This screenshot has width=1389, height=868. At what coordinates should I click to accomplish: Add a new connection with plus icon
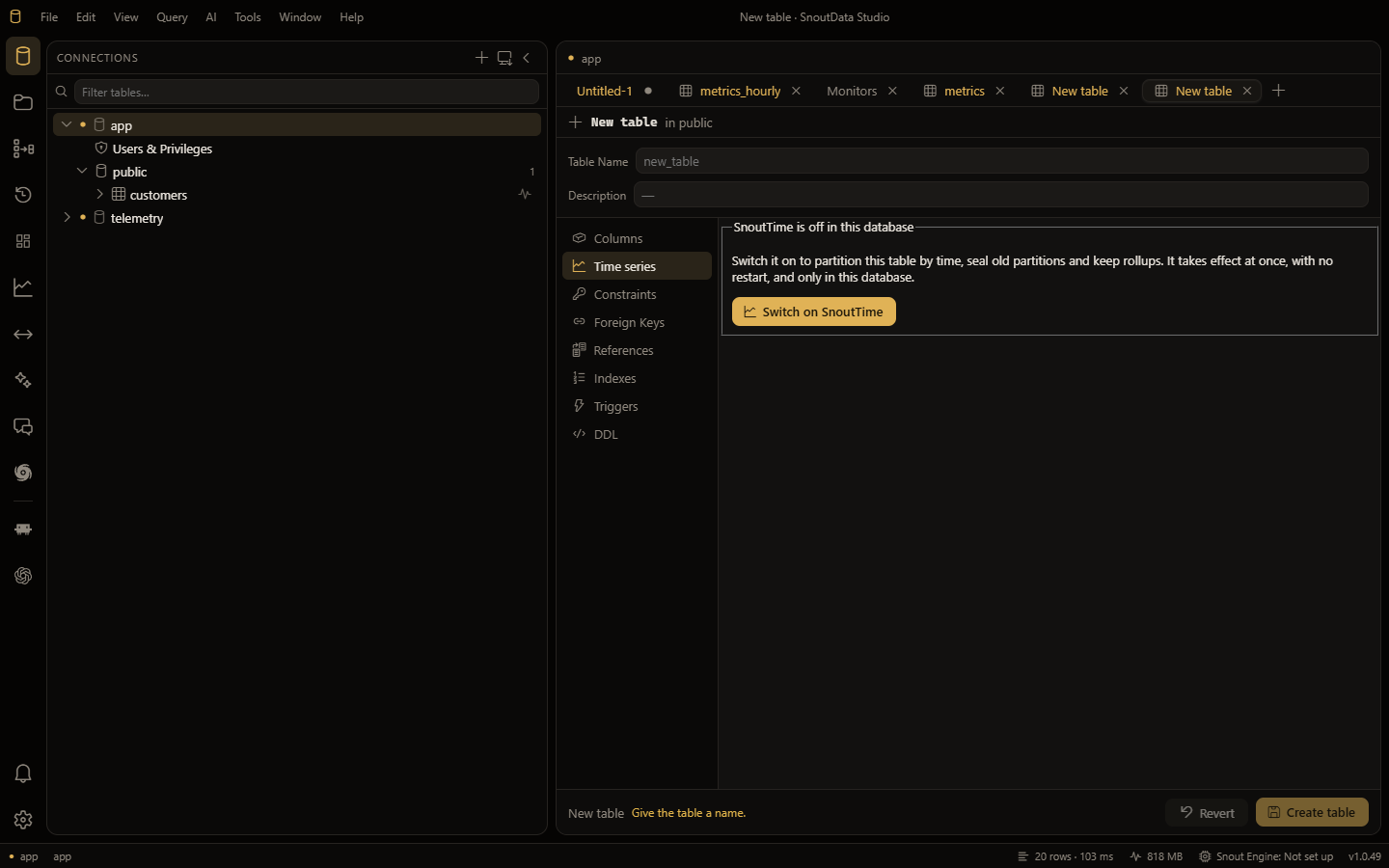[x=481, y=58]
